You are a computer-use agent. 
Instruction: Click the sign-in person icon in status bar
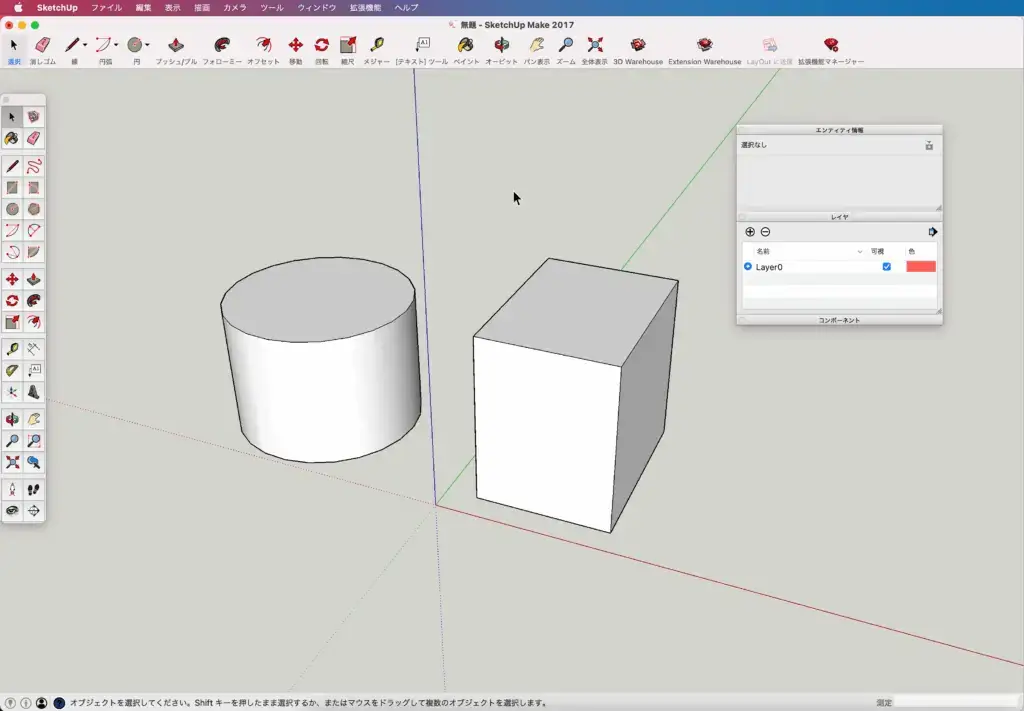click(41, 703)
